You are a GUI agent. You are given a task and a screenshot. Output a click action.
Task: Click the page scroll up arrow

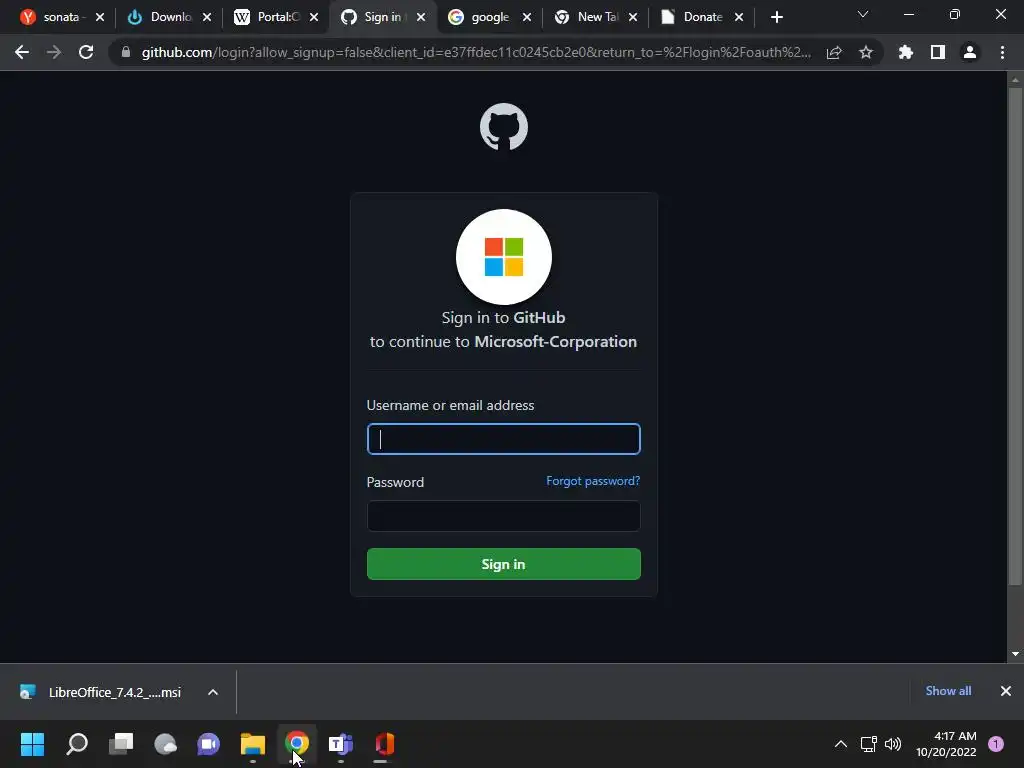[x=1015, y=80]
